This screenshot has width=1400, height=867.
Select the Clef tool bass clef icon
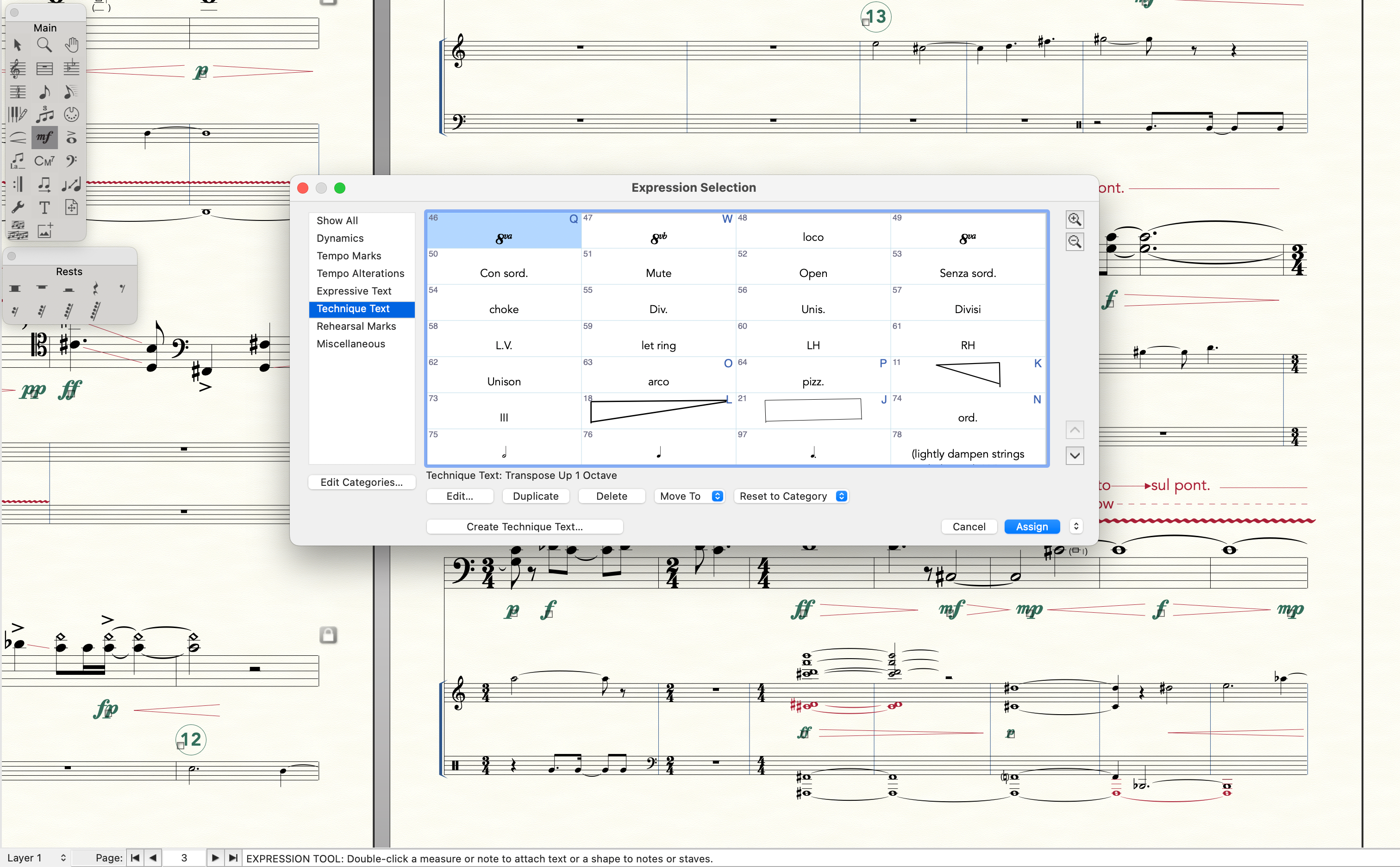coord(71,161)
